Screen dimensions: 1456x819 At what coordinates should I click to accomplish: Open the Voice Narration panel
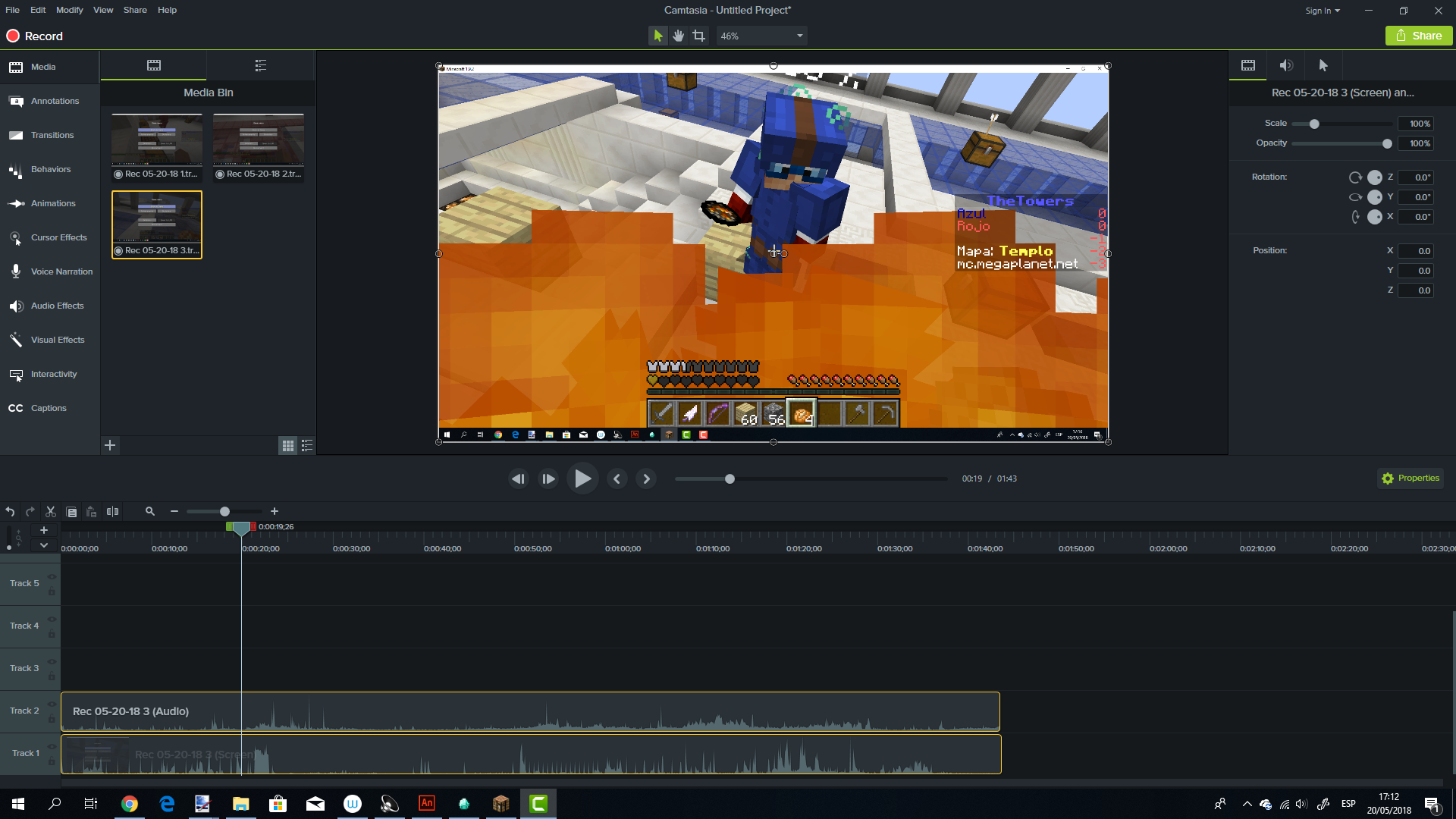(49, 271)
